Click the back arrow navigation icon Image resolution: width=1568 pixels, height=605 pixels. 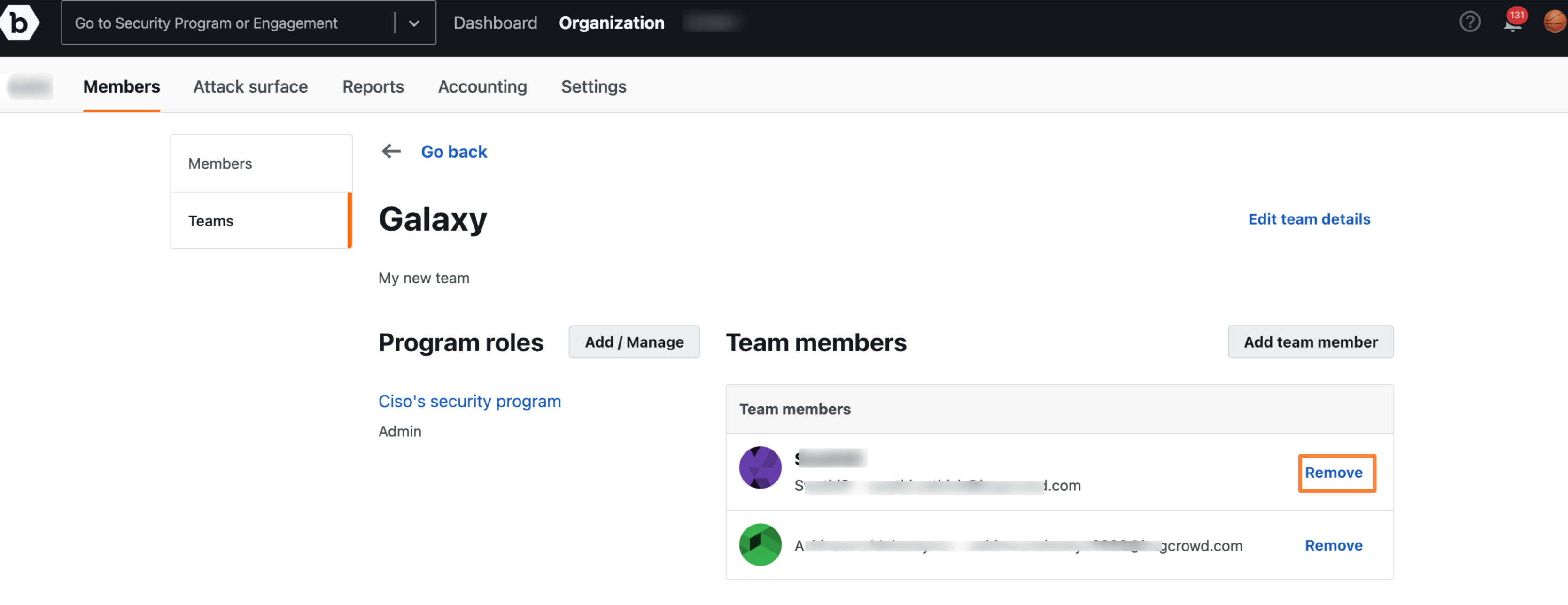(x=391, y=152)
